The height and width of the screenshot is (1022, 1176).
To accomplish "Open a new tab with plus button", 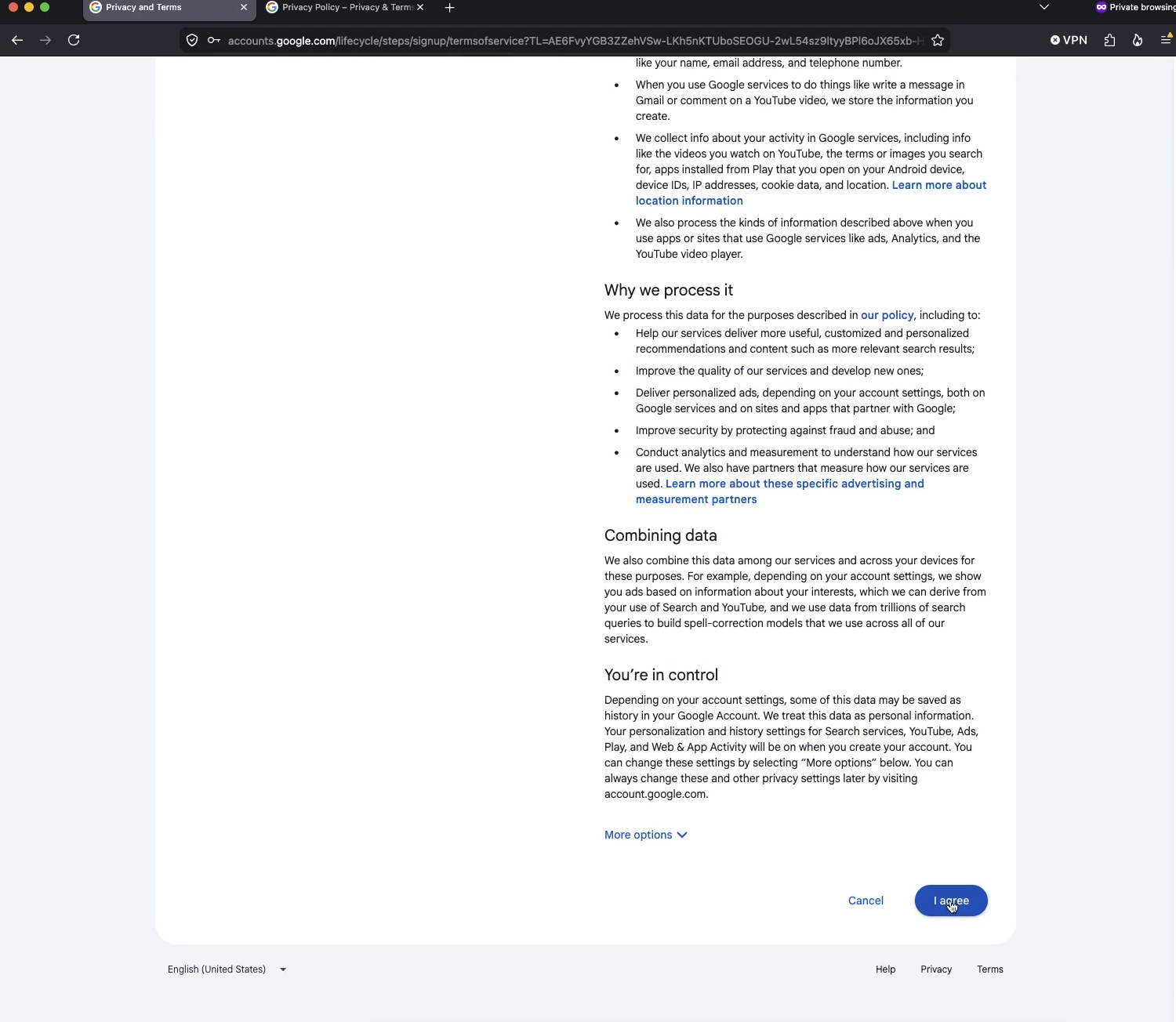I will (449, 8).
